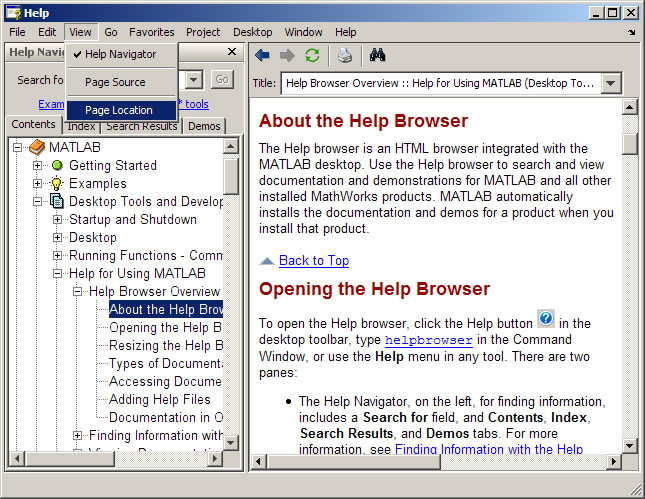Click the binoculars Find in page icon
The height and width of the screenshot is (499, 645).
pos(377,55)
